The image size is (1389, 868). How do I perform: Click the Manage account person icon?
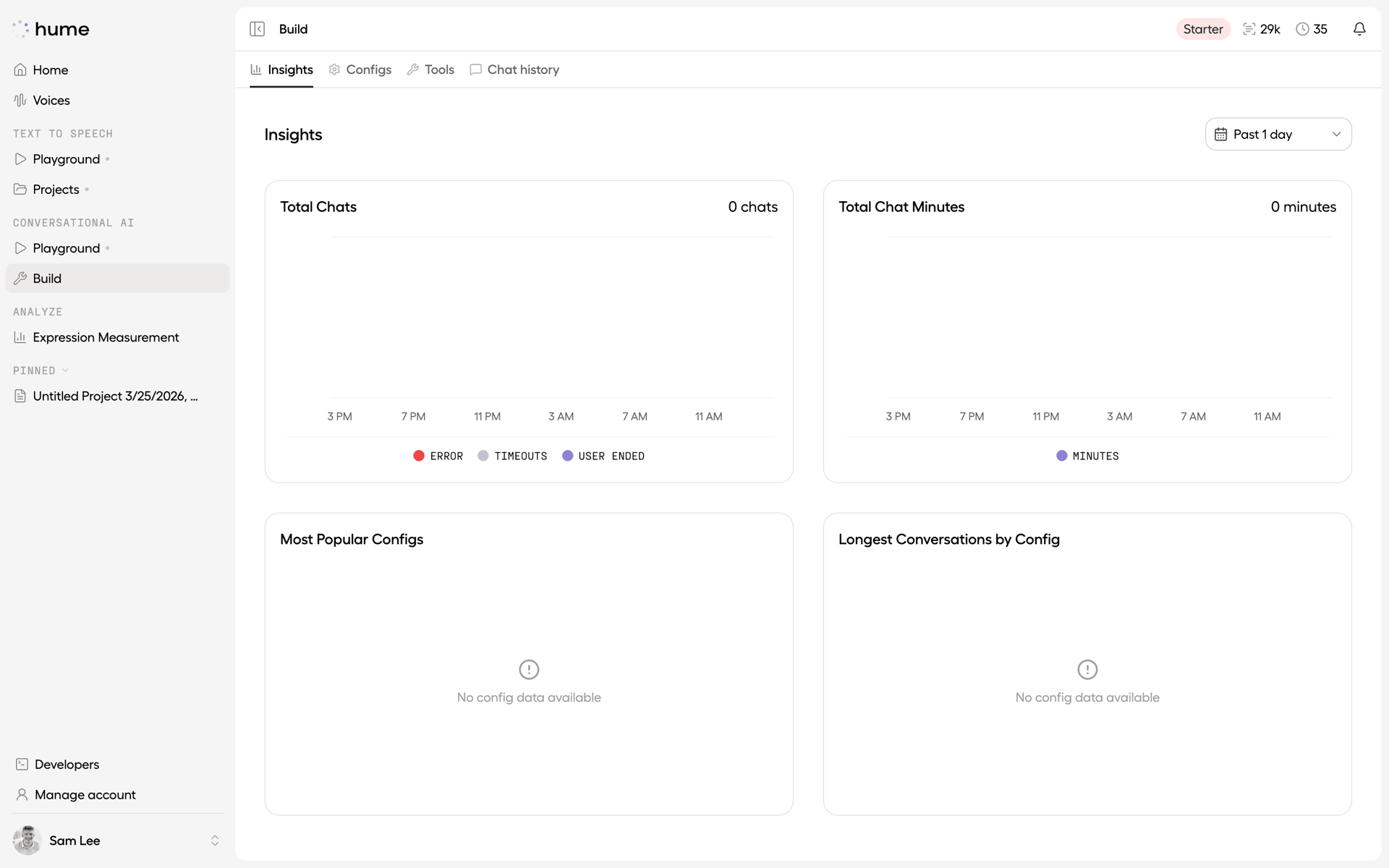(22, 795)
